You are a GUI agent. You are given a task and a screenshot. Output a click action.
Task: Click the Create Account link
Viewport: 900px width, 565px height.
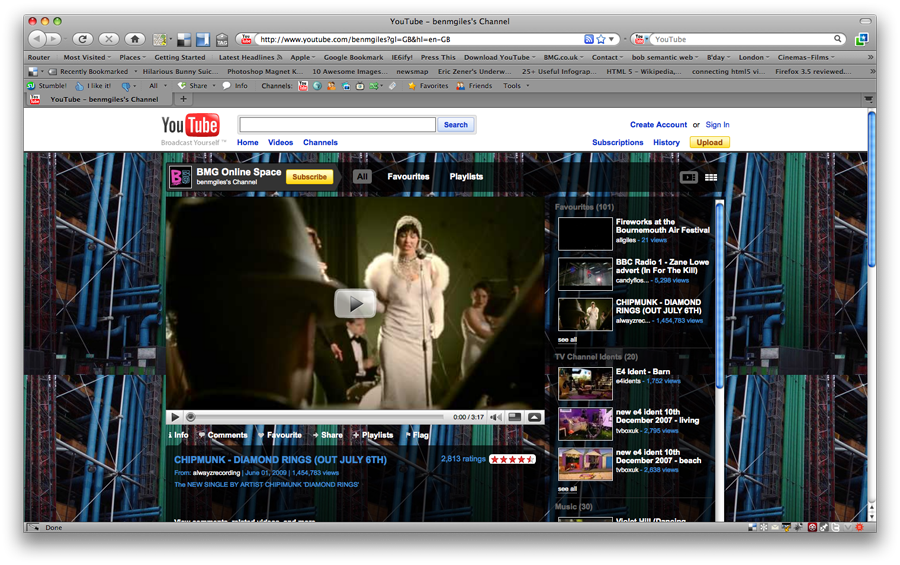pyautogui.click(x=658, y=125)
